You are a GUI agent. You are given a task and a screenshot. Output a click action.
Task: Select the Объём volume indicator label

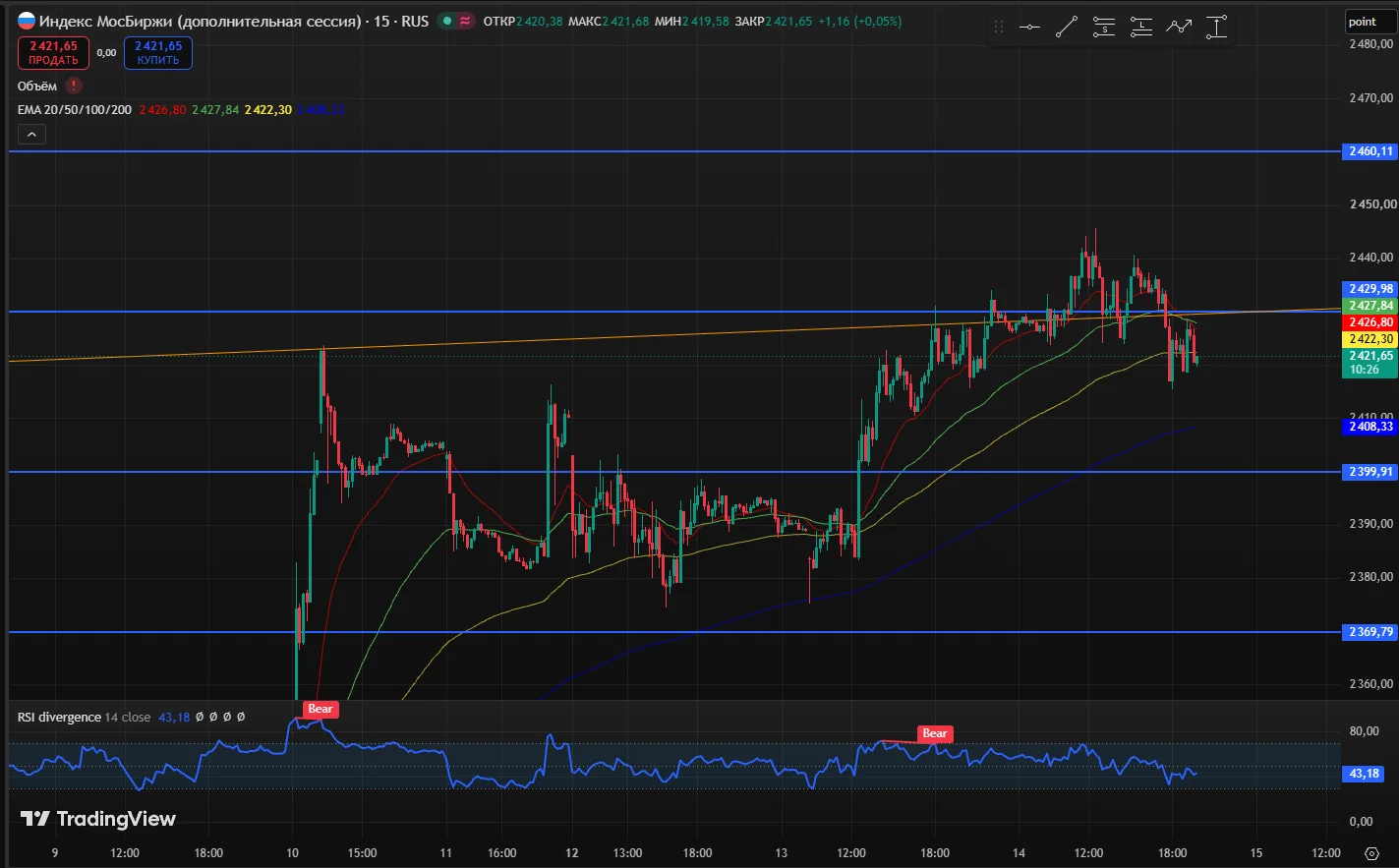[37, 86]
